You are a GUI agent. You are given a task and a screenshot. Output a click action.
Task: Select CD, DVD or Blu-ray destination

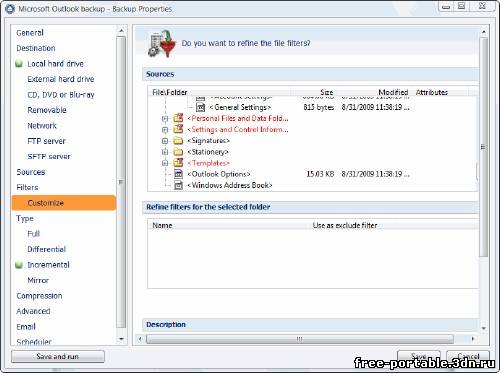(x=61, y=95)
